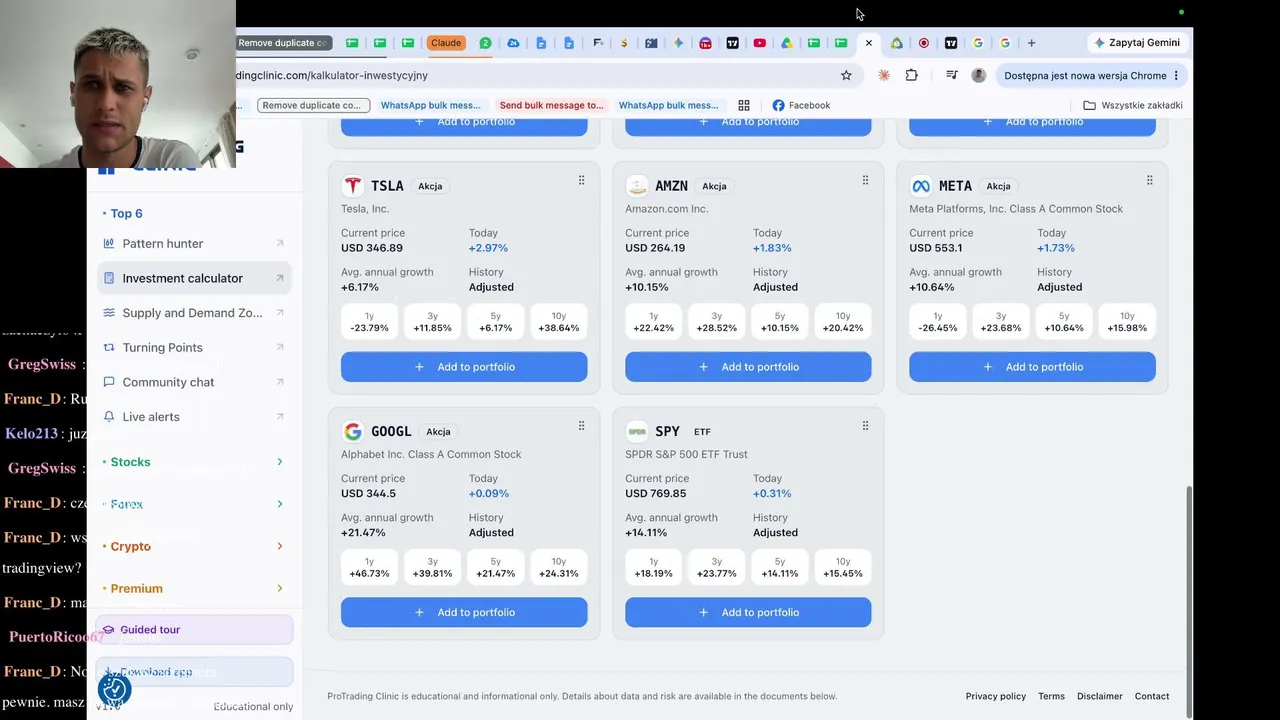The width and height of the screenshot is (1280, 720).
Task: Open the Chrome Extensions puzzle icon
Action: click(911, 75)
